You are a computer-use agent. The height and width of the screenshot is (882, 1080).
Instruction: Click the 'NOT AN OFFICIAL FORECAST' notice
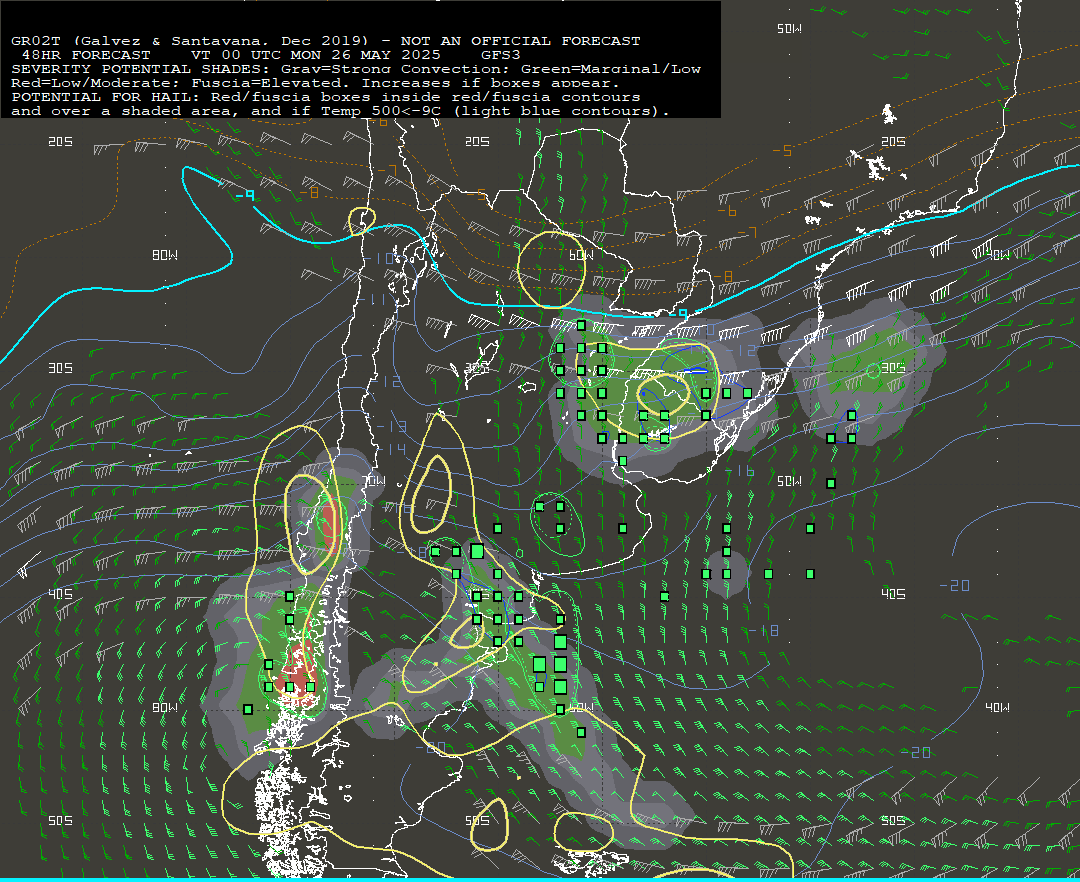click(x=520, y=41)
